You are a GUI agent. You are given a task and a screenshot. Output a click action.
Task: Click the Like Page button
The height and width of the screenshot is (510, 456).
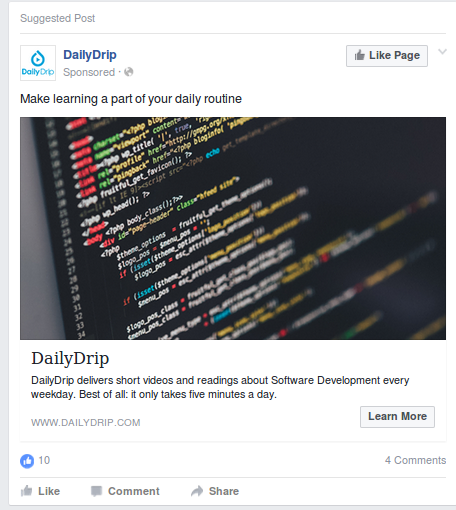coord(387,56)
